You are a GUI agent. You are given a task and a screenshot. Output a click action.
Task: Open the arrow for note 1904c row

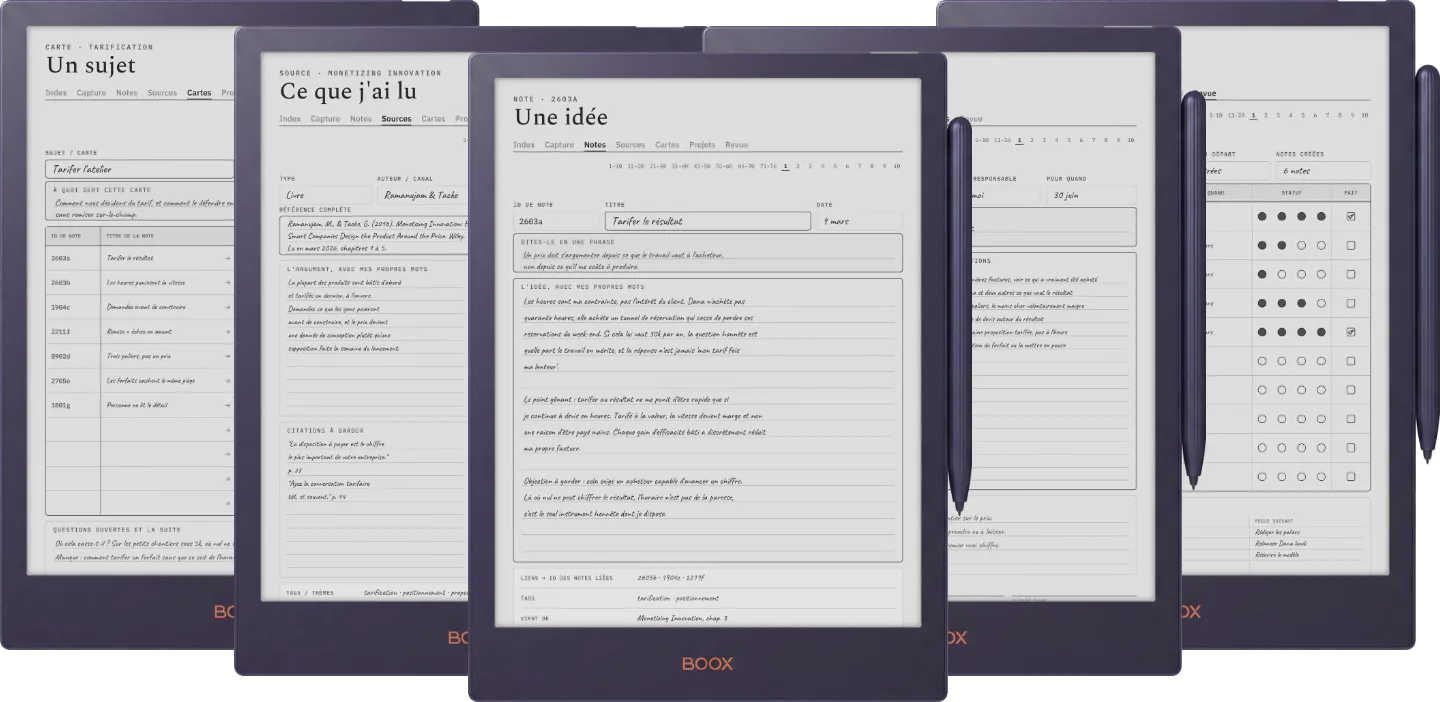pyautogui.click(x=228, y=307)
